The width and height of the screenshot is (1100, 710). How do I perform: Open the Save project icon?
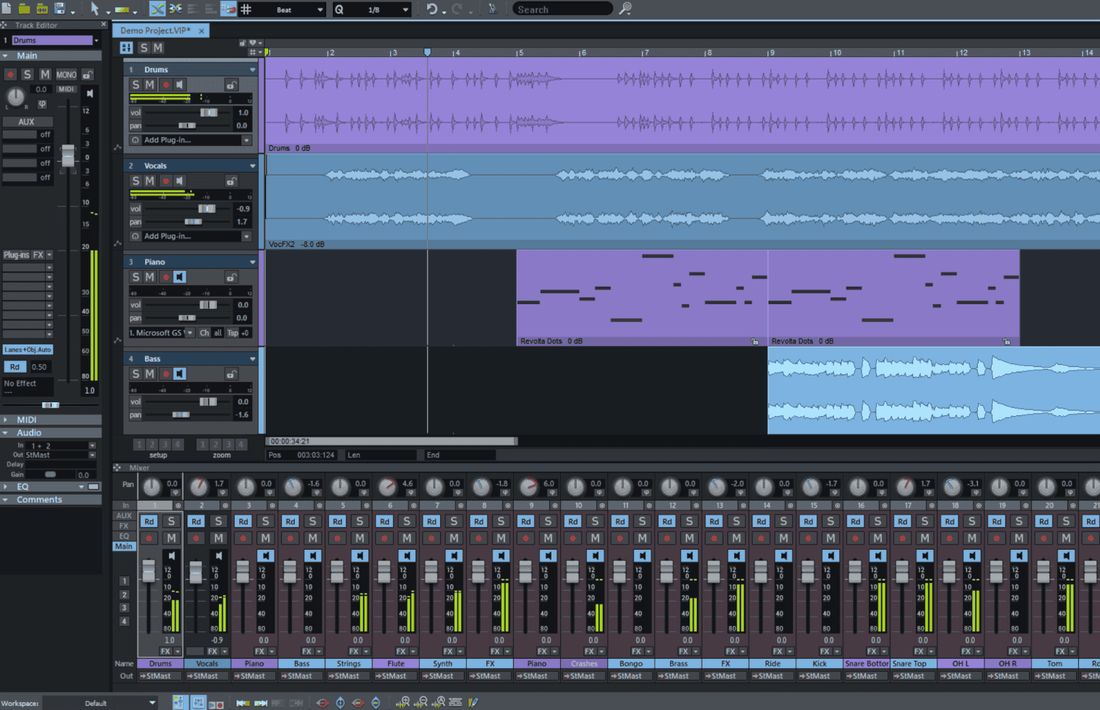(61, 8)
